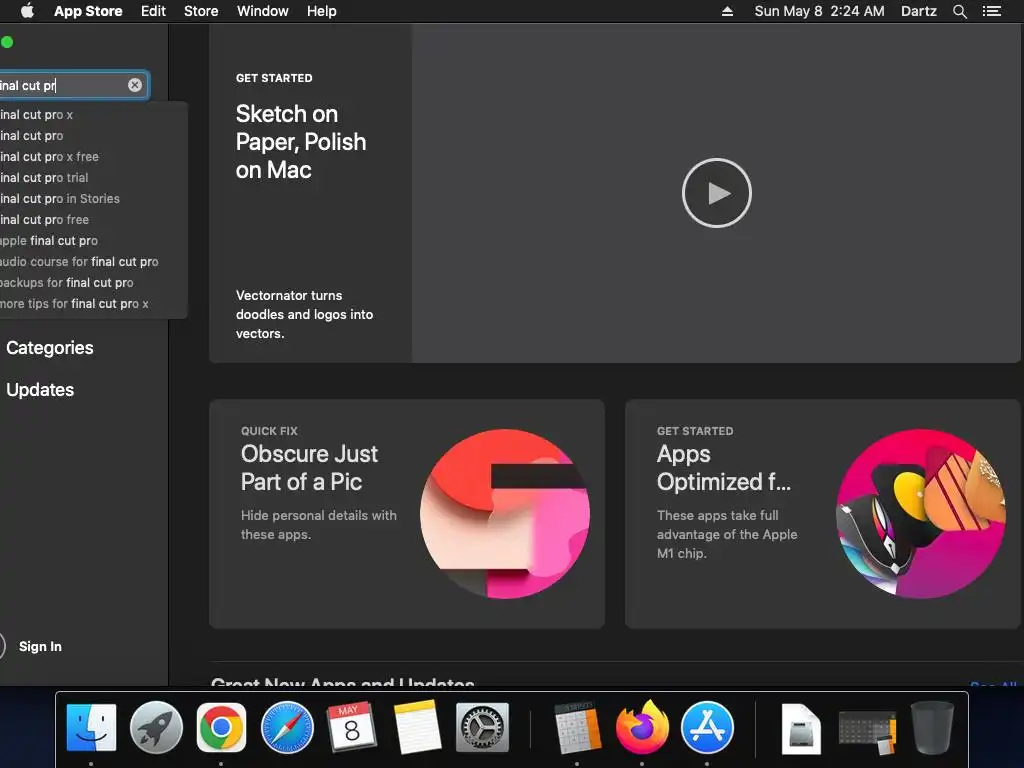Open Notes from the Dock
Image resolution: width=1024 pixels, height=768 pixels.
point(417,727)
